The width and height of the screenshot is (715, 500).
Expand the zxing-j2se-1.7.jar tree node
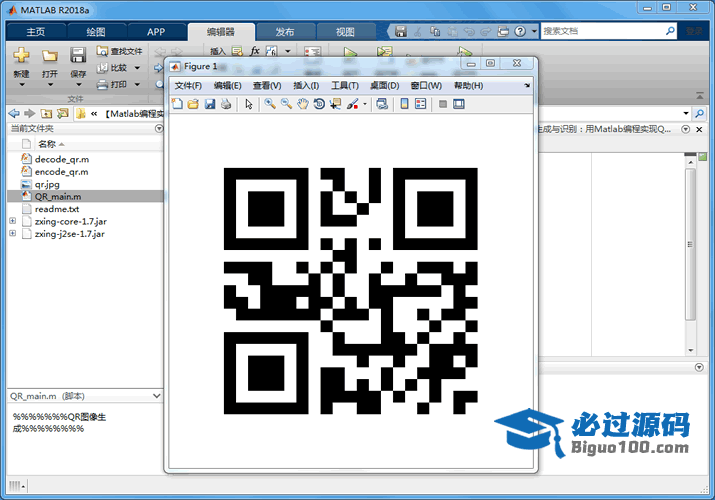(x=12, y=233)
